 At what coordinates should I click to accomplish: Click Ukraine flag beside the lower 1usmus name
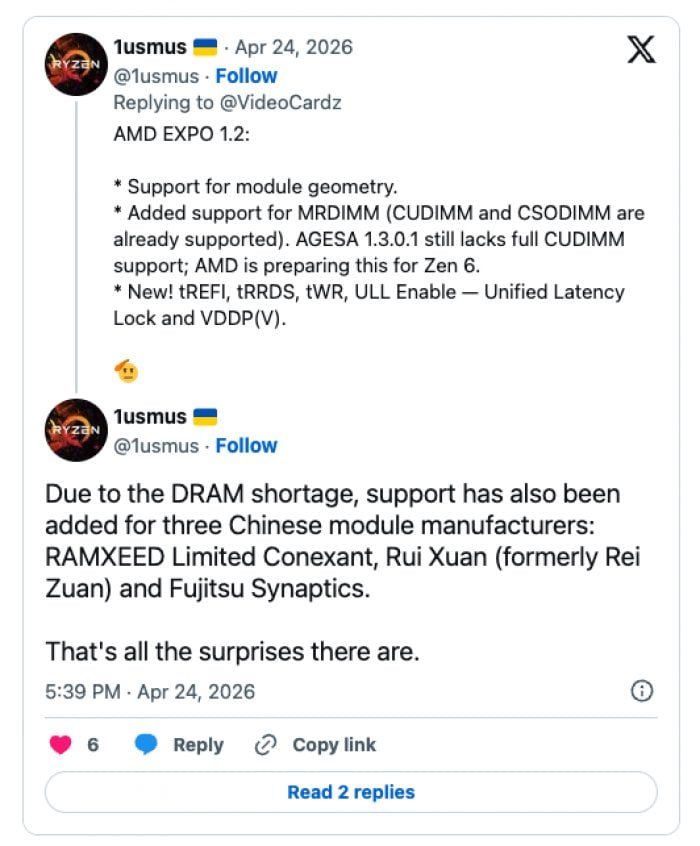(203, 417)
